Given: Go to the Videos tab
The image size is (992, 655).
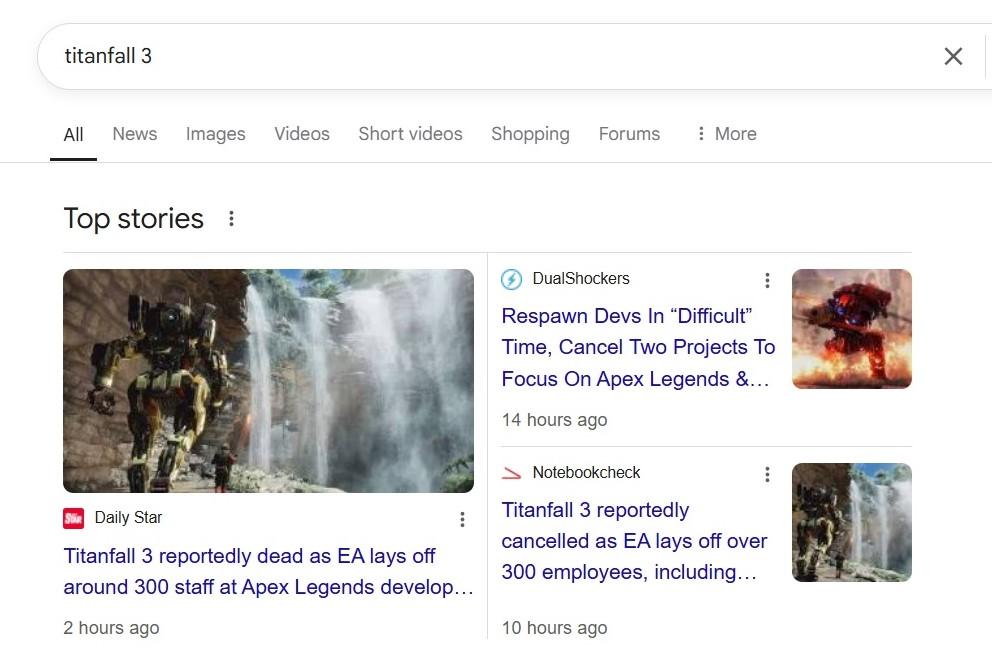Looking at the screenshot, I should coord(302,134).
